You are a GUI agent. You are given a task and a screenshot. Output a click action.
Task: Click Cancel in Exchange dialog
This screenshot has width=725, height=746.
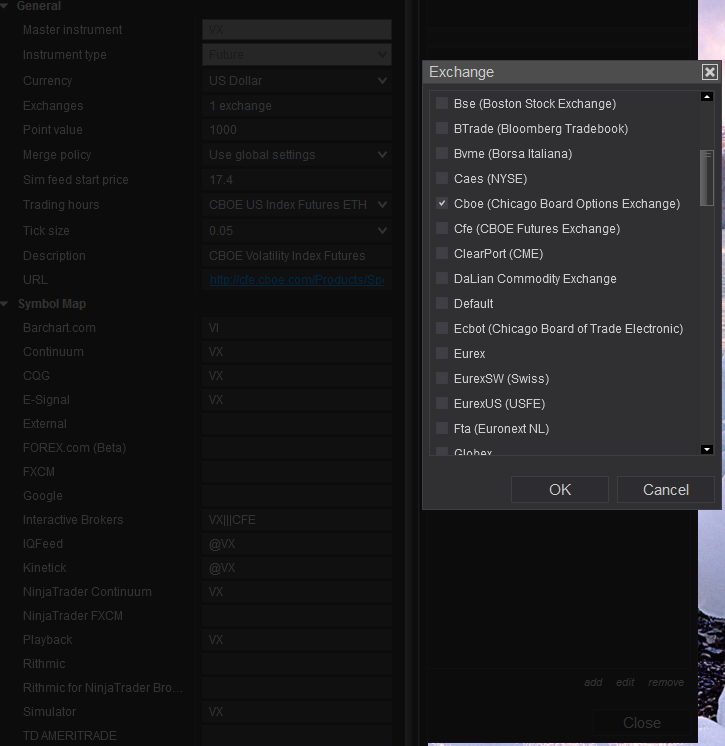point(666,490)
